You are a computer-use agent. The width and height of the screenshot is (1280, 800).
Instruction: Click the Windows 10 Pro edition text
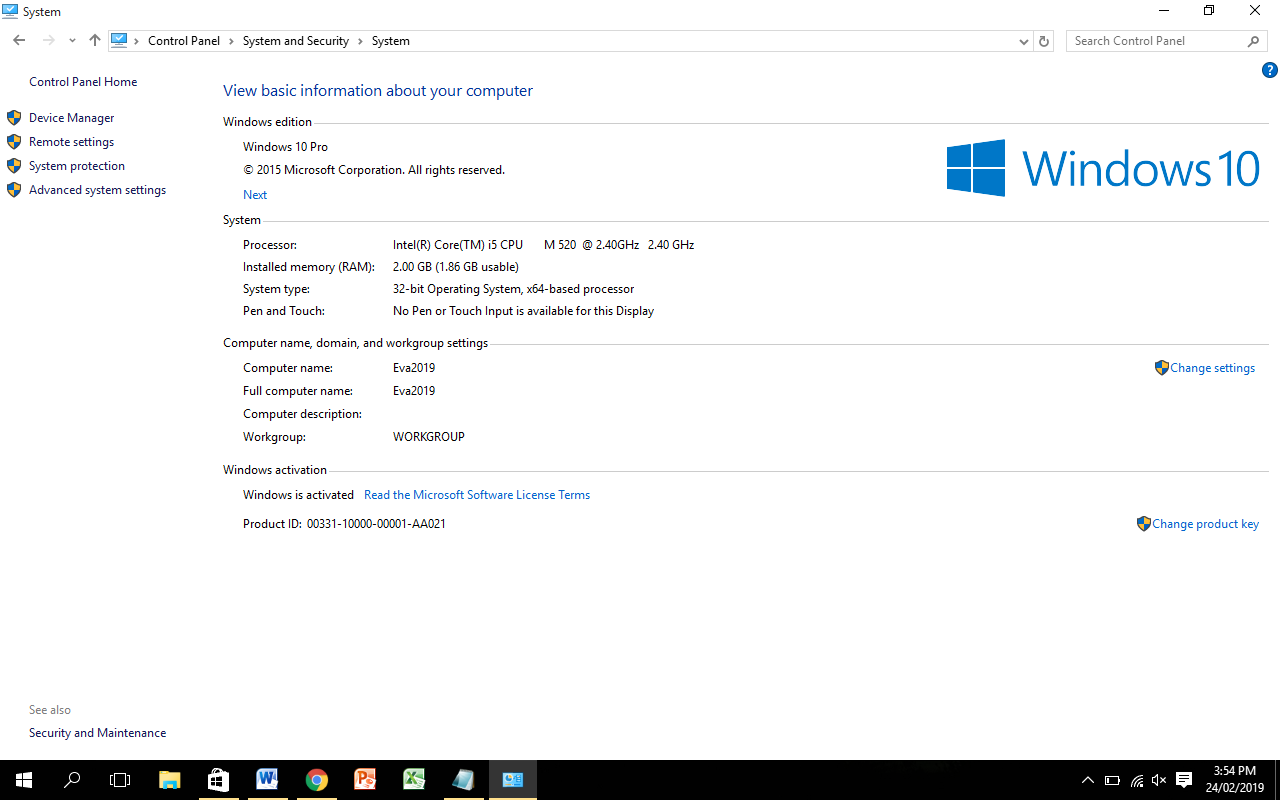pyautogui.click(x=285, y=147)
